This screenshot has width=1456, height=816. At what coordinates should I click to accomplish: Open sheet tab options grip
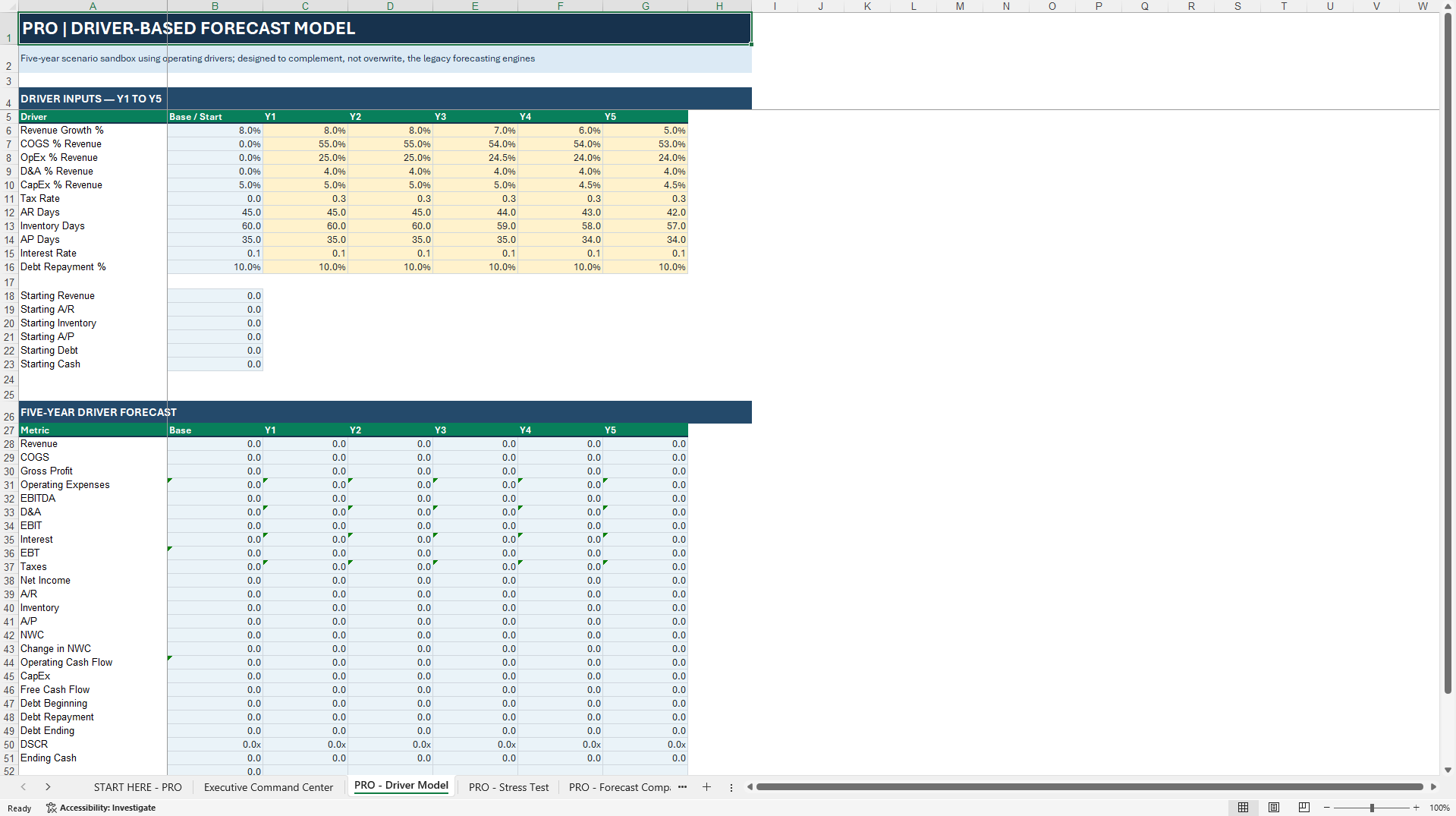point(731,788)
